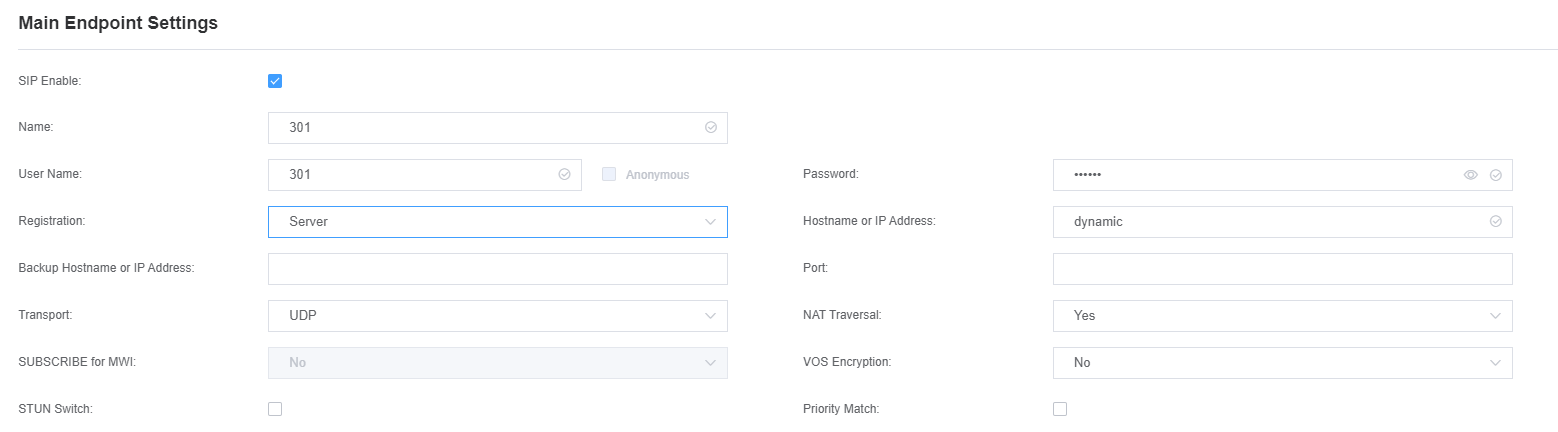This screenshot has width=1558, height=432.
Task: Open the NAT Traversal dropdown showing Yes
Action: click(x=1283, y=316)
